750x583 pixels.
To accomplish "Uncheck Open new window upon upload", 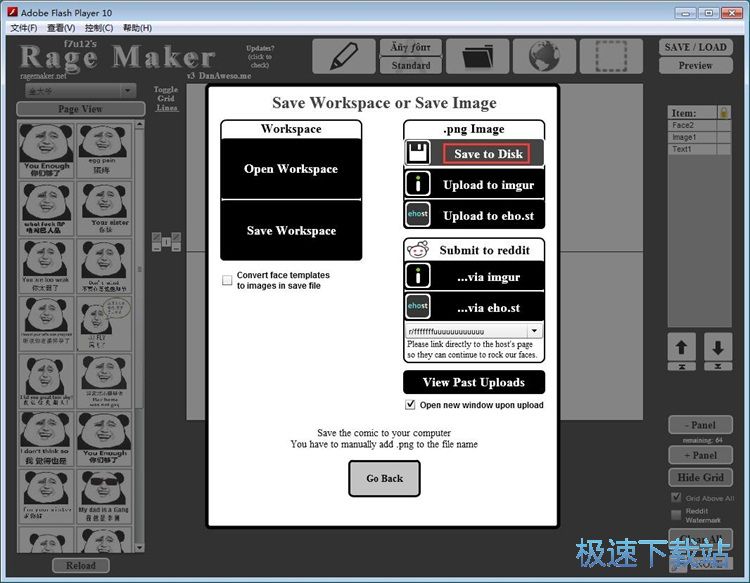I will [x=410, y=405].
